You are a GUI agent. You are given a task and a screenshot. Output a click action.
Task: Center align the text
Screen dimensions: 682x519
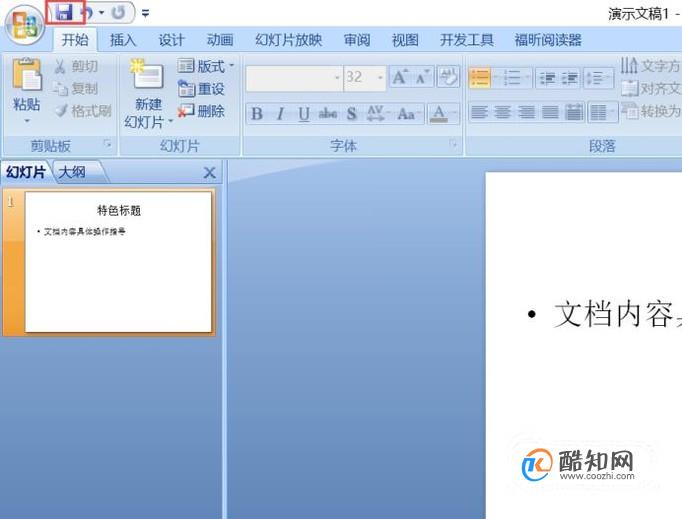pyautogui.click(x=502, y=112)
